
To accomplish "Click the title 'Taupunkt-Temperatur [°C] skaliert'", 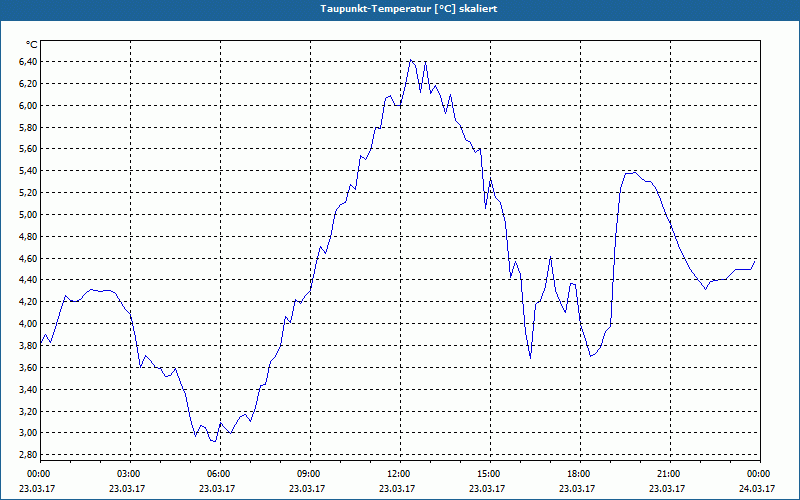I will pos(409,9).
